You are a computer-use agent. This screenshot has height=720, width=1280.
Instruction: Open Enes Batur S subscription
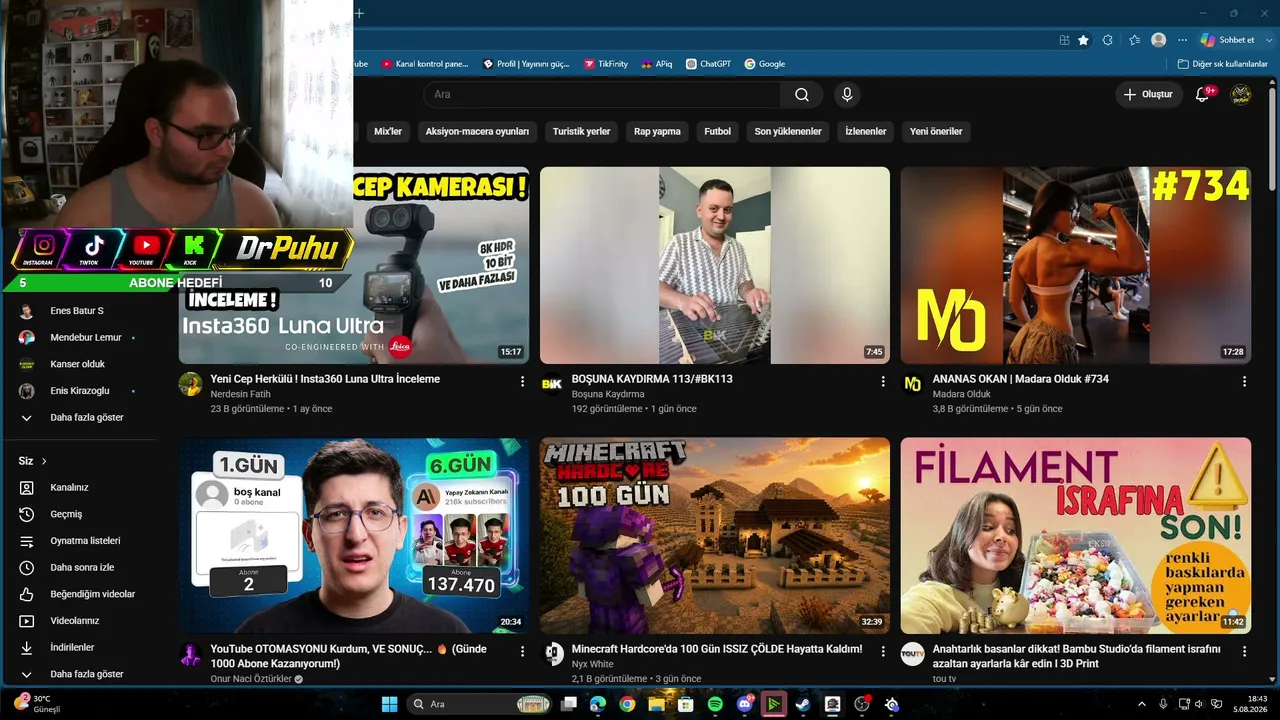click(79, 311)
